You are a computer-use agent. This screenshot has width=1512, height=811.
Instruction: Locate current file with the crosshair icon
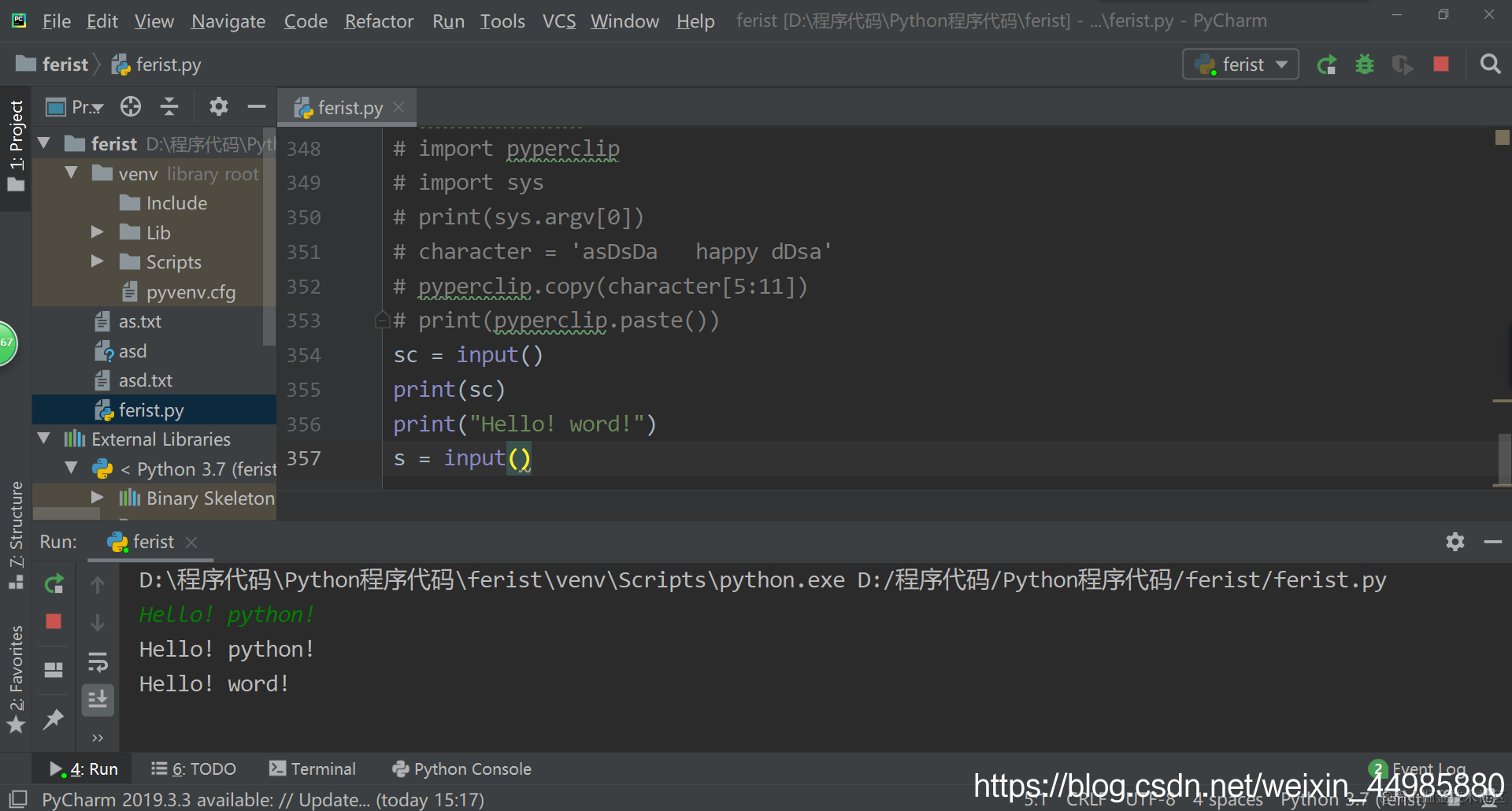pyautogui.click(x=131, y=106)
